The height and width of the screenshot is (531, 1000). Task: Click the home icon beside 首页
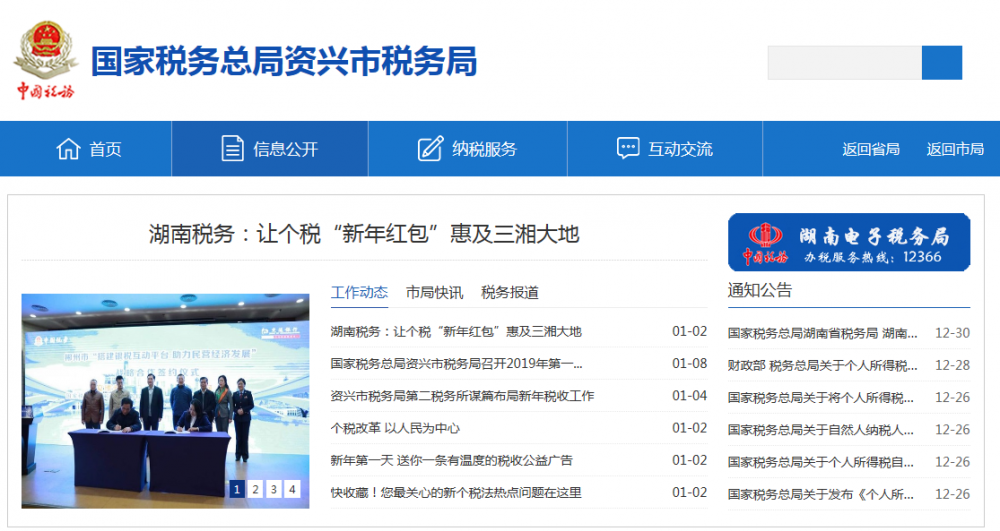tap(68, 149)
